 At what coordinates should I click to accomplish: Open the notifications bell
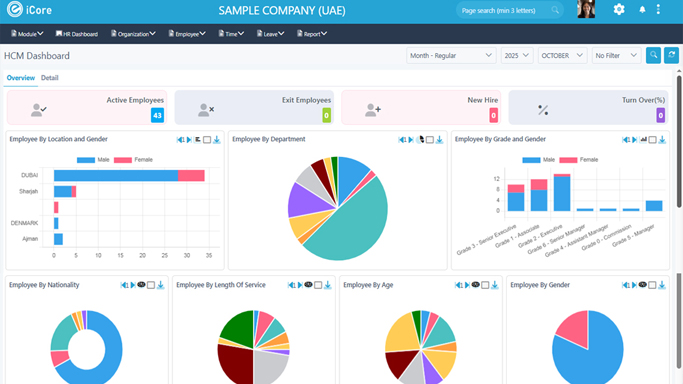point(642,10)
